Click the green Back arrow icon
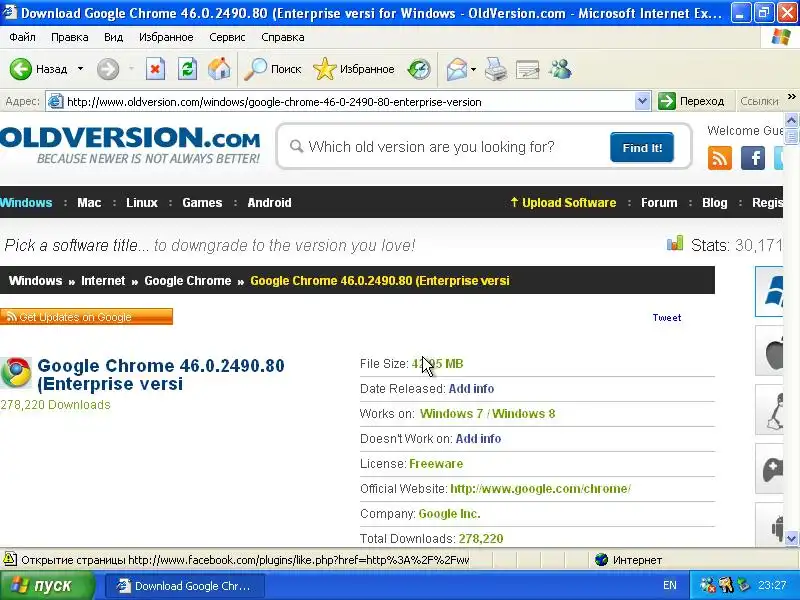The height and width of the screenshot is (600, 800). click(20, 69)
